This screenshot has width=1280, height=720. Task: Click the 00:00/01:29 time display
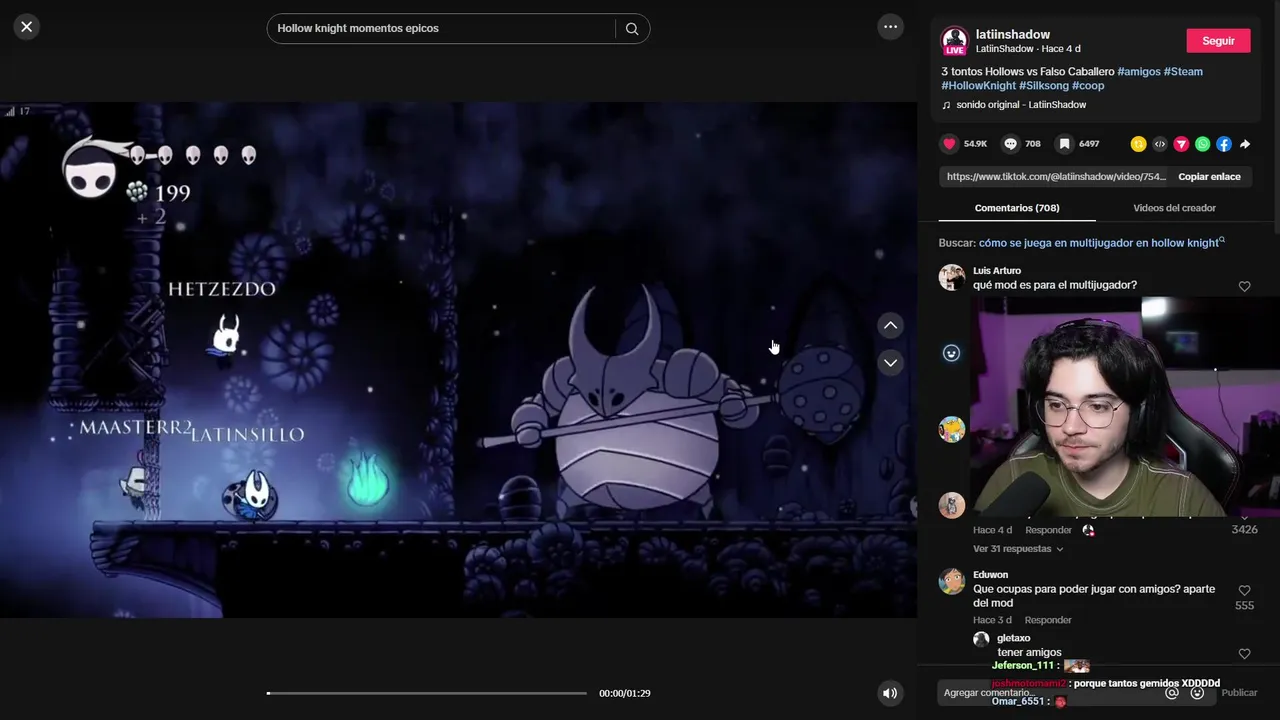pyautogui.click(x=624, y=693)
